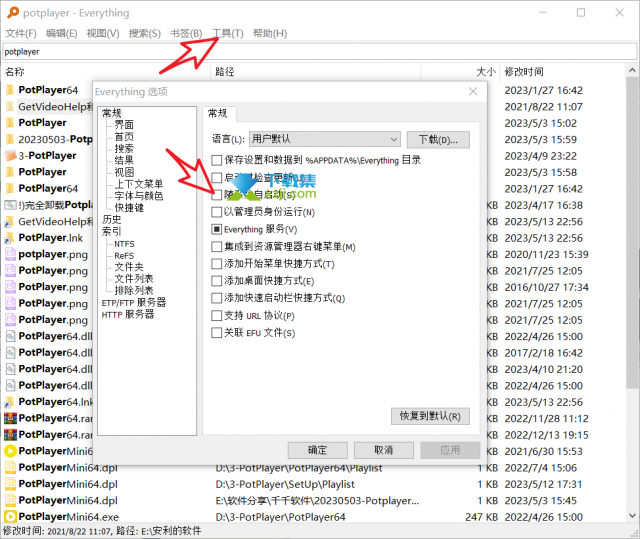
Task: Select 首页 in the options tree
Action: pyautogui.click(x=124, y=136)
